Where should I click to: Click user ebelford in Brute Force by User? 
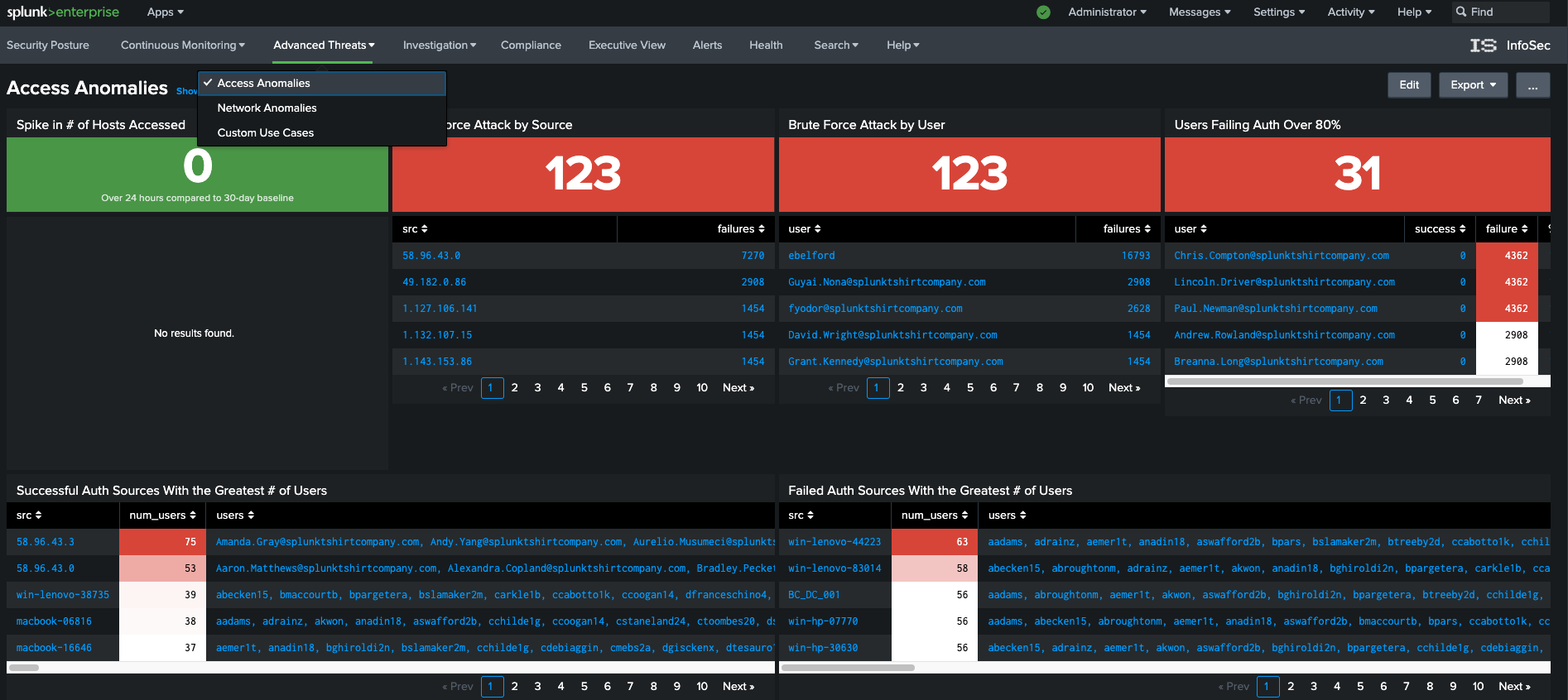[811, 257]
